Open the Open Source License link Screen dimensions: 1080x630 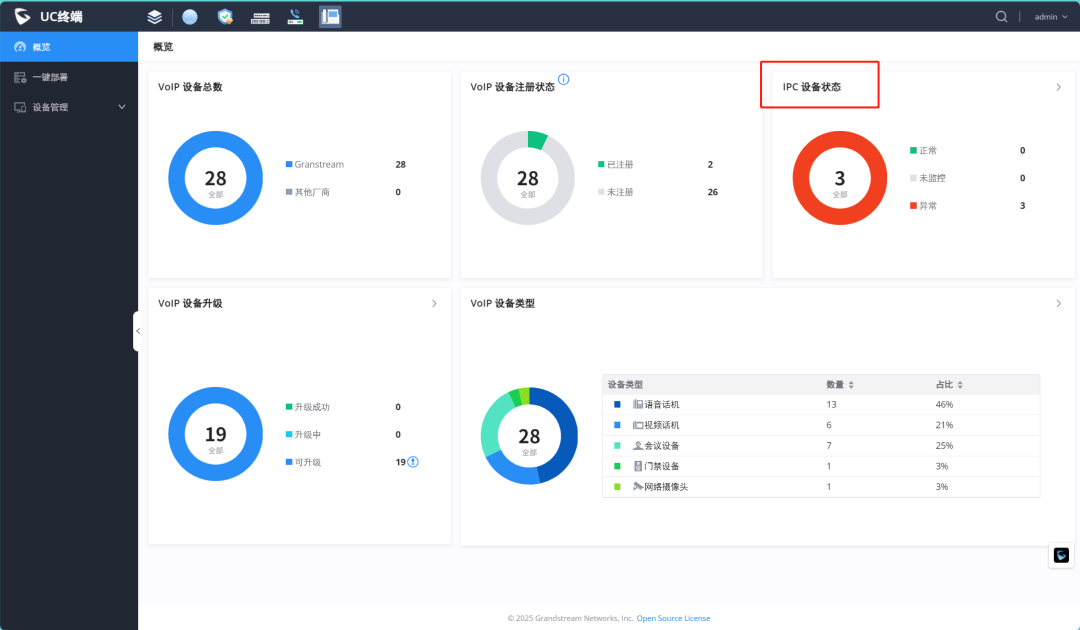(673, 618)
